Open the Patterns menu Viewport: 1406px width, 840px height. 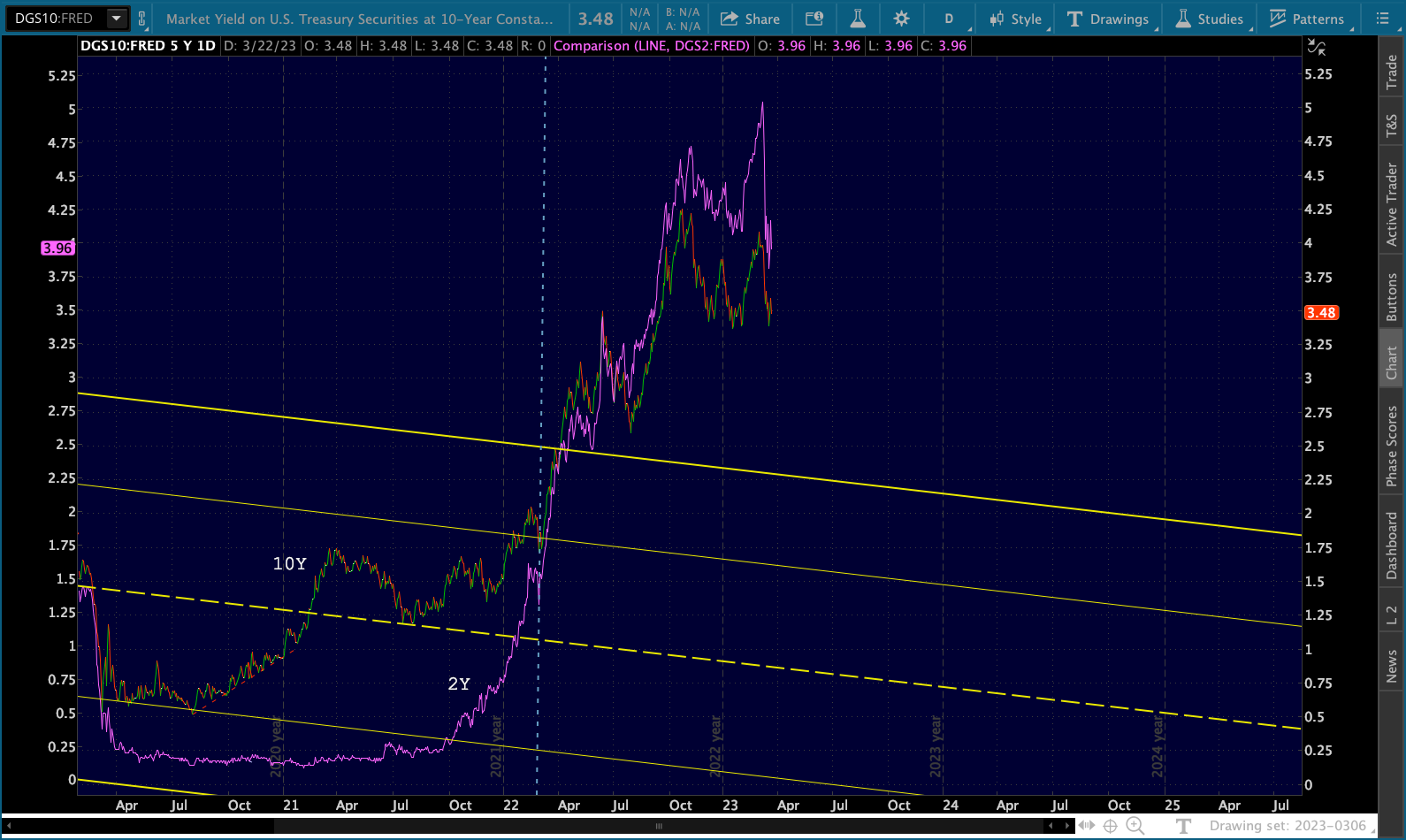(1307, 19)
